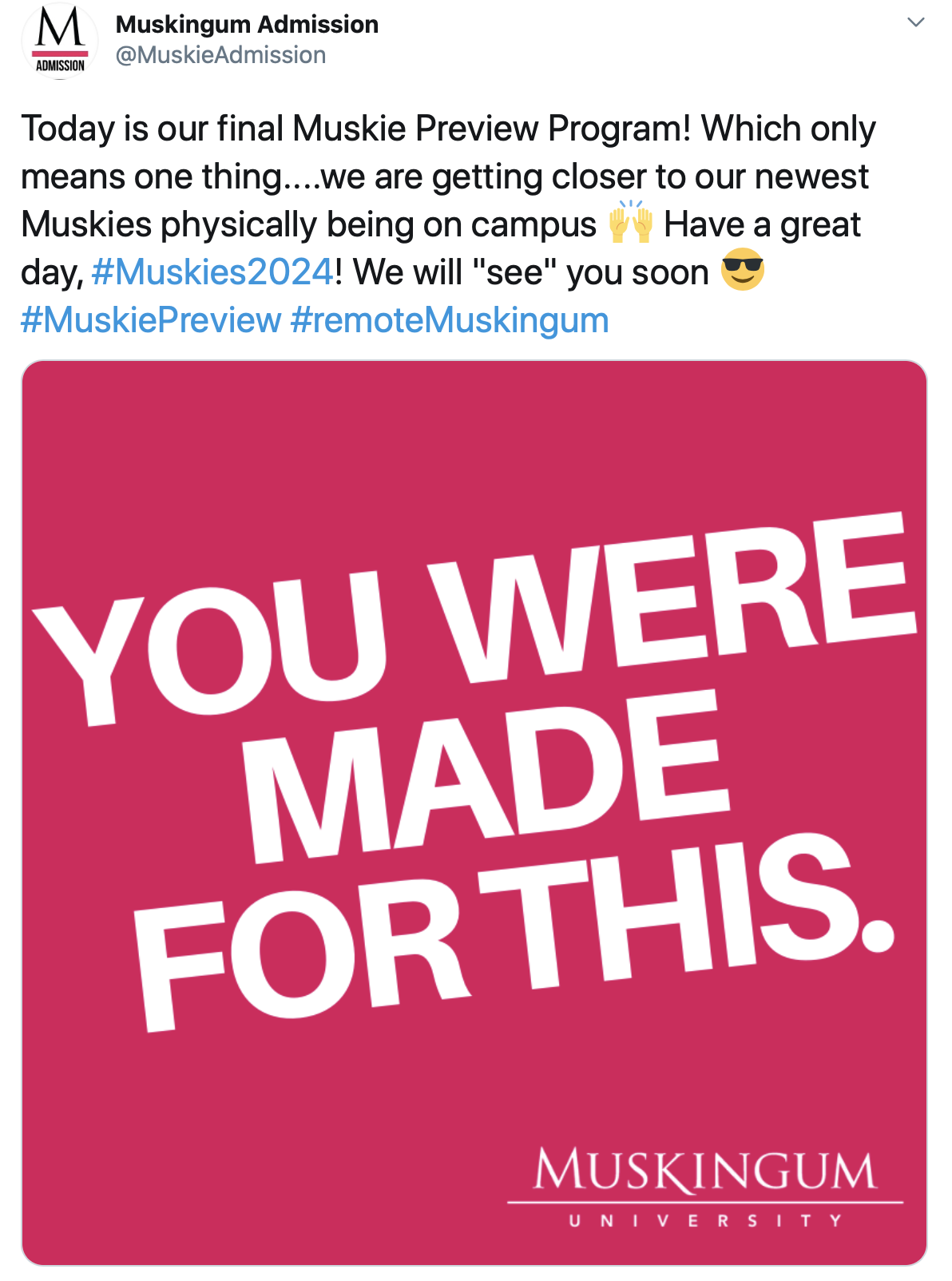Open the pink attached tweet image

point(474,812)
